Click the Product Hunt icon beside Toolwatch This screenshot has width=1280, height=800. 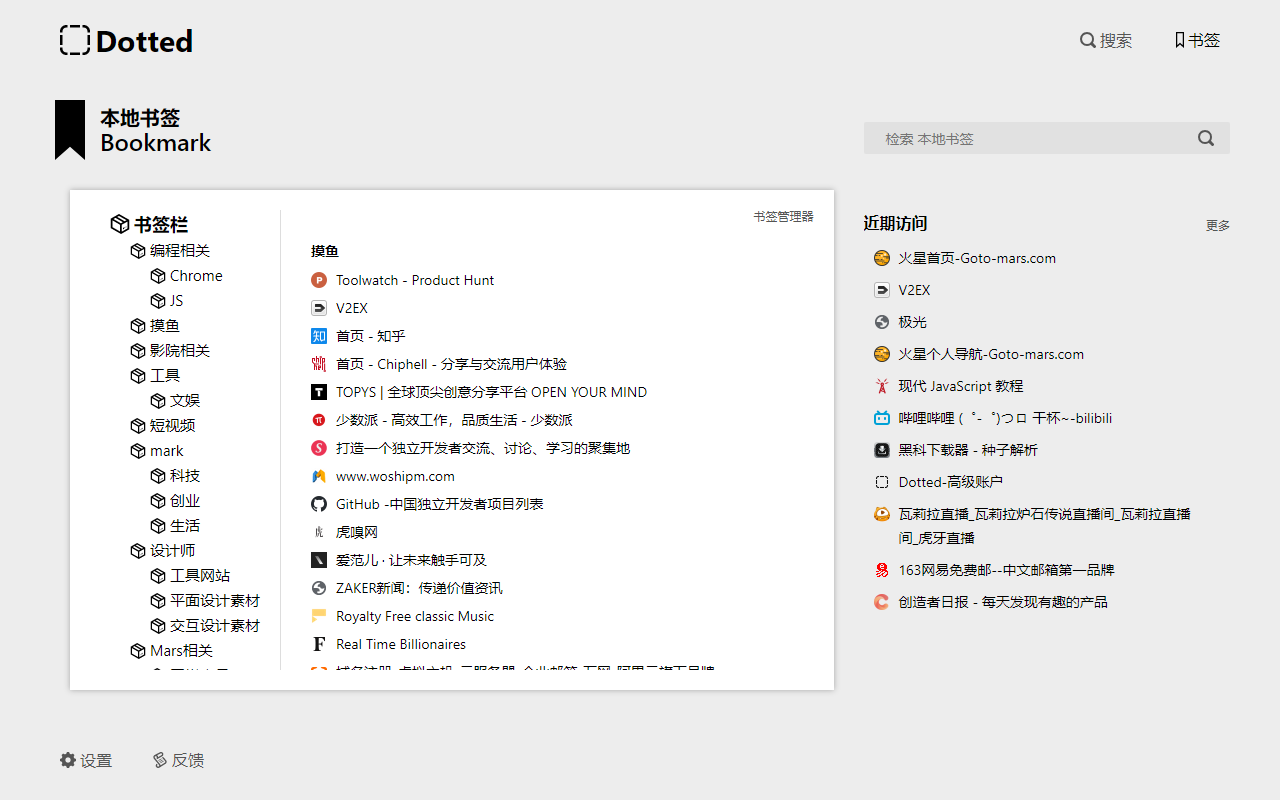point(318,280)
